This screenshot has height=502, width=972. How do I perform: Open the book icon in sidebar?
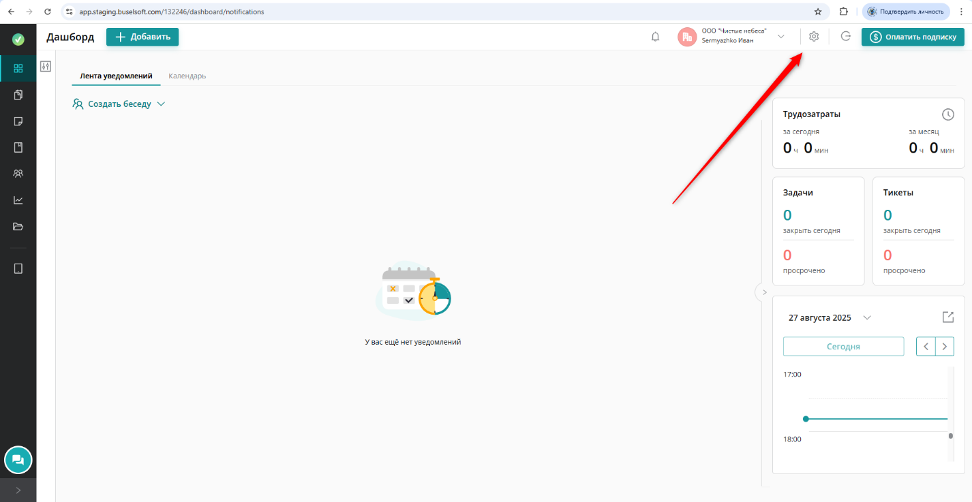tap(18, 148)
